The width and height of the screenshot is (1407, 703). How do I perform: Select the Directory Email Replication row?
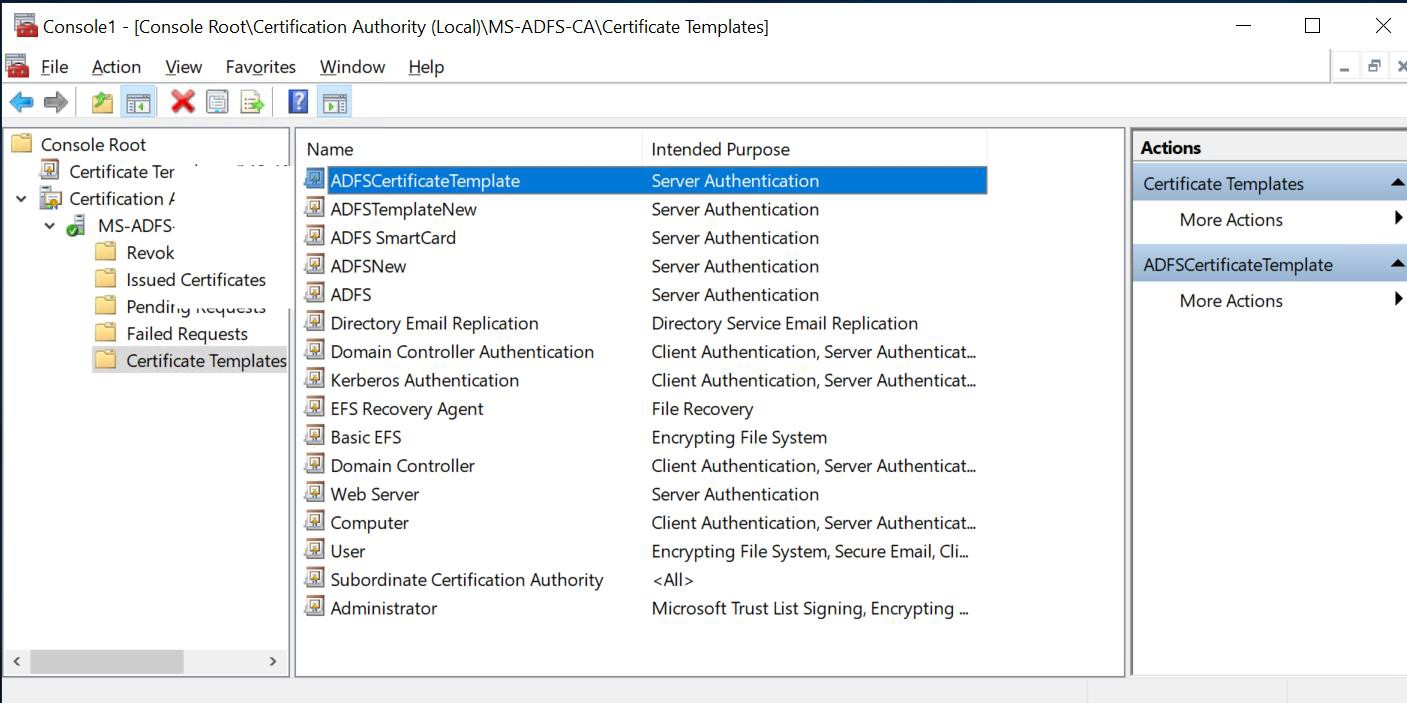click(644, 323)
